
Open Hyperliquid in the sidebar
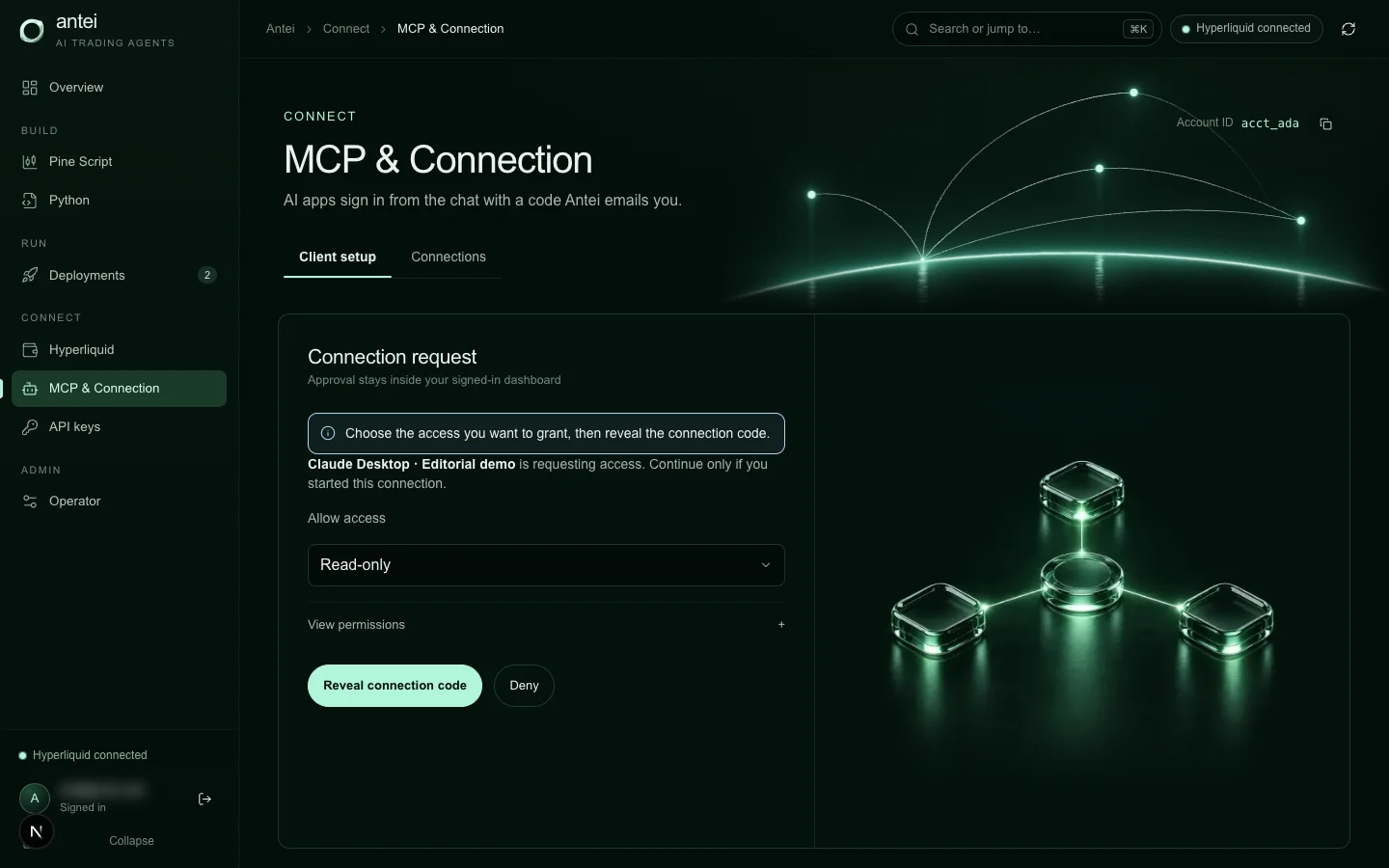pos(119,350)
